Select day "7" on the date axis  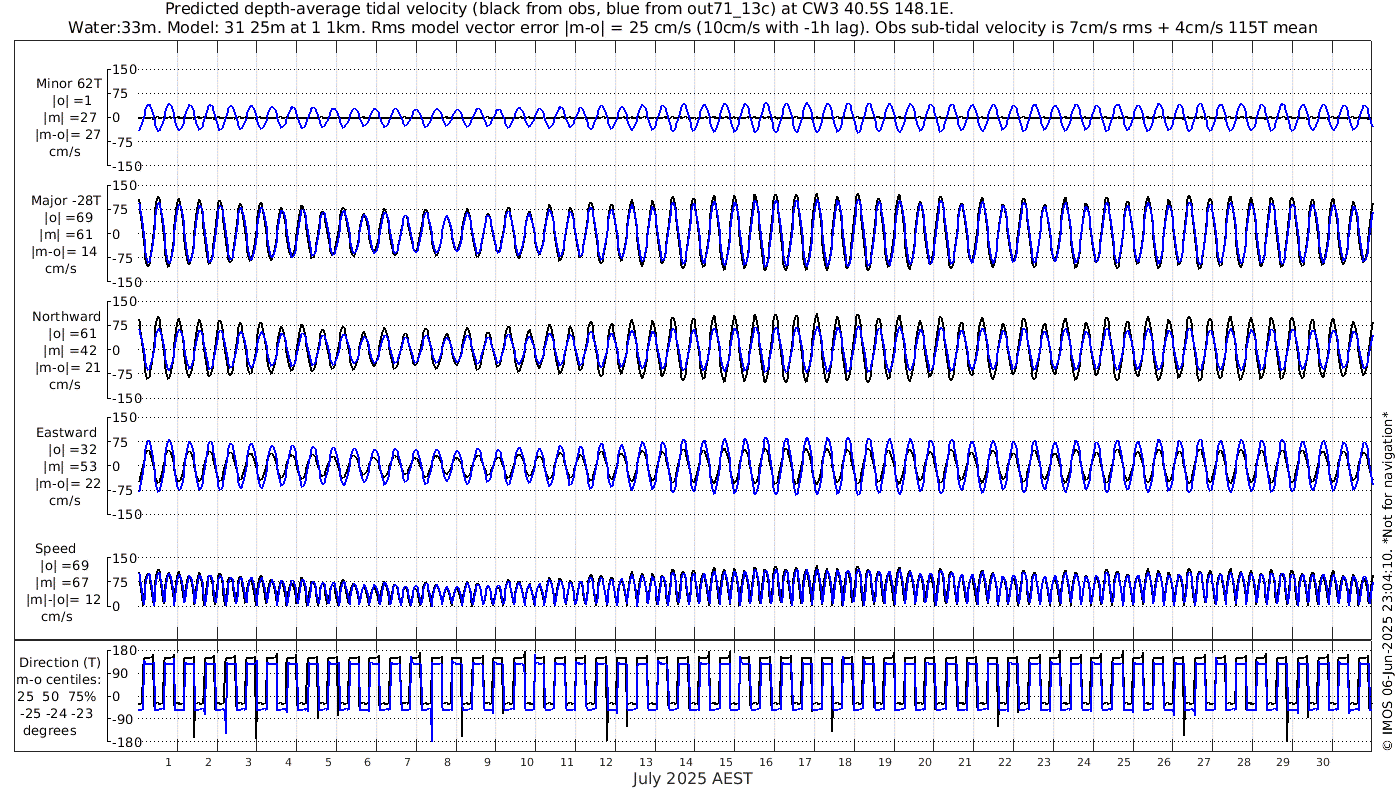pyautogui.click(x=407, y=762)
